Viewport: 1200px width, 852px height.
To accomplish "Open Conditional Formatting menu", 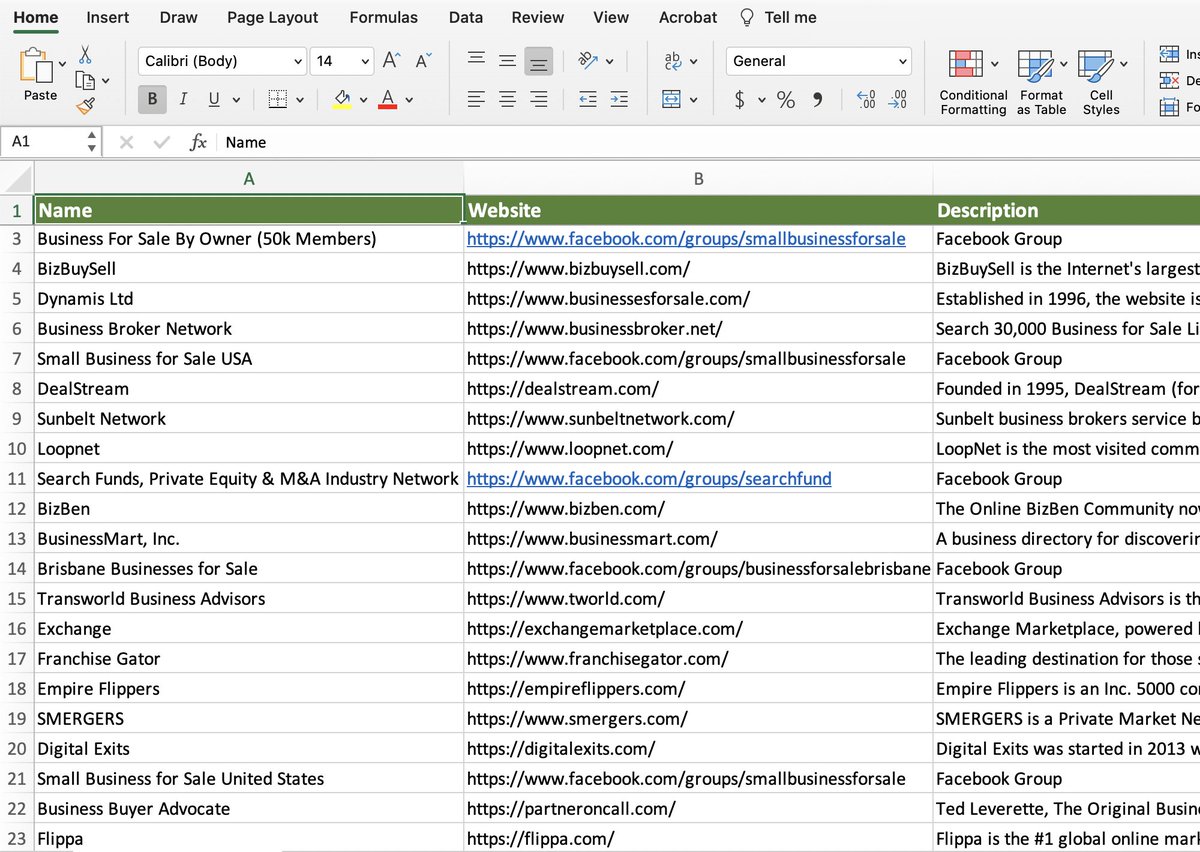I will pyautogui.click(x=973, y=82).
